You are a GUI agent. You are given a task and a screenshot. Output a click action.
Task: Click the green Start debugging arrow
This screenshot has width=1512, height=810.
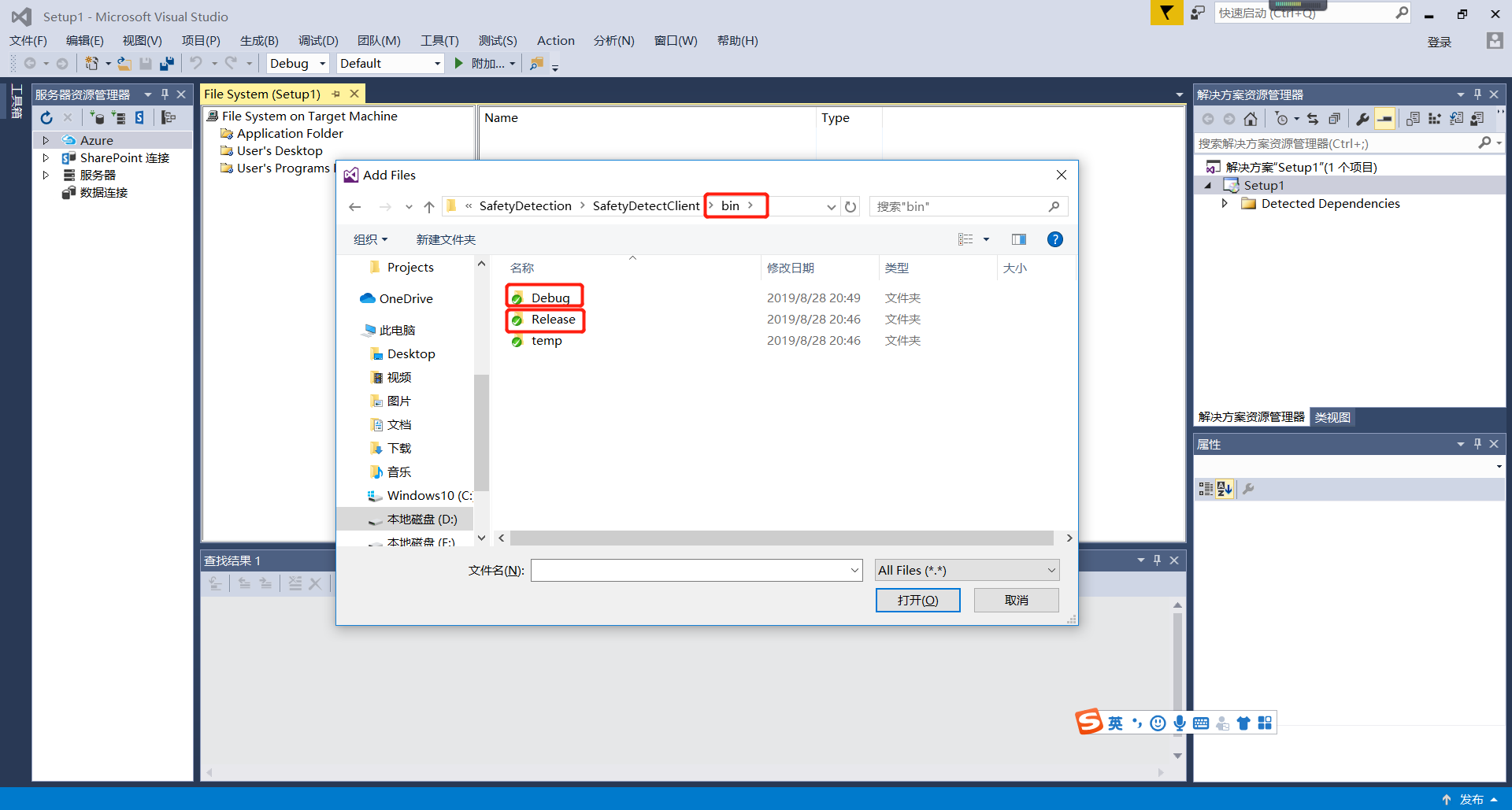[459, 64]
